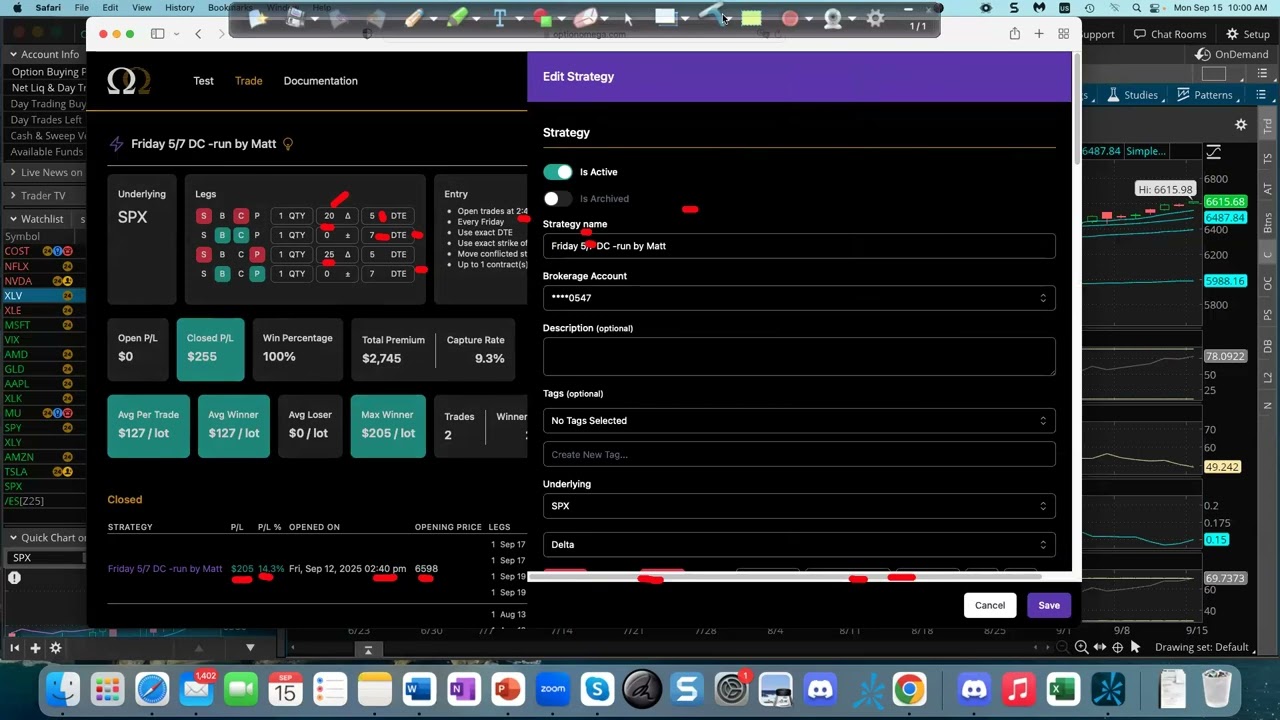Click the Safari Share icon
Viewport: 1280px width, 720px height.
pos(1015,34)
